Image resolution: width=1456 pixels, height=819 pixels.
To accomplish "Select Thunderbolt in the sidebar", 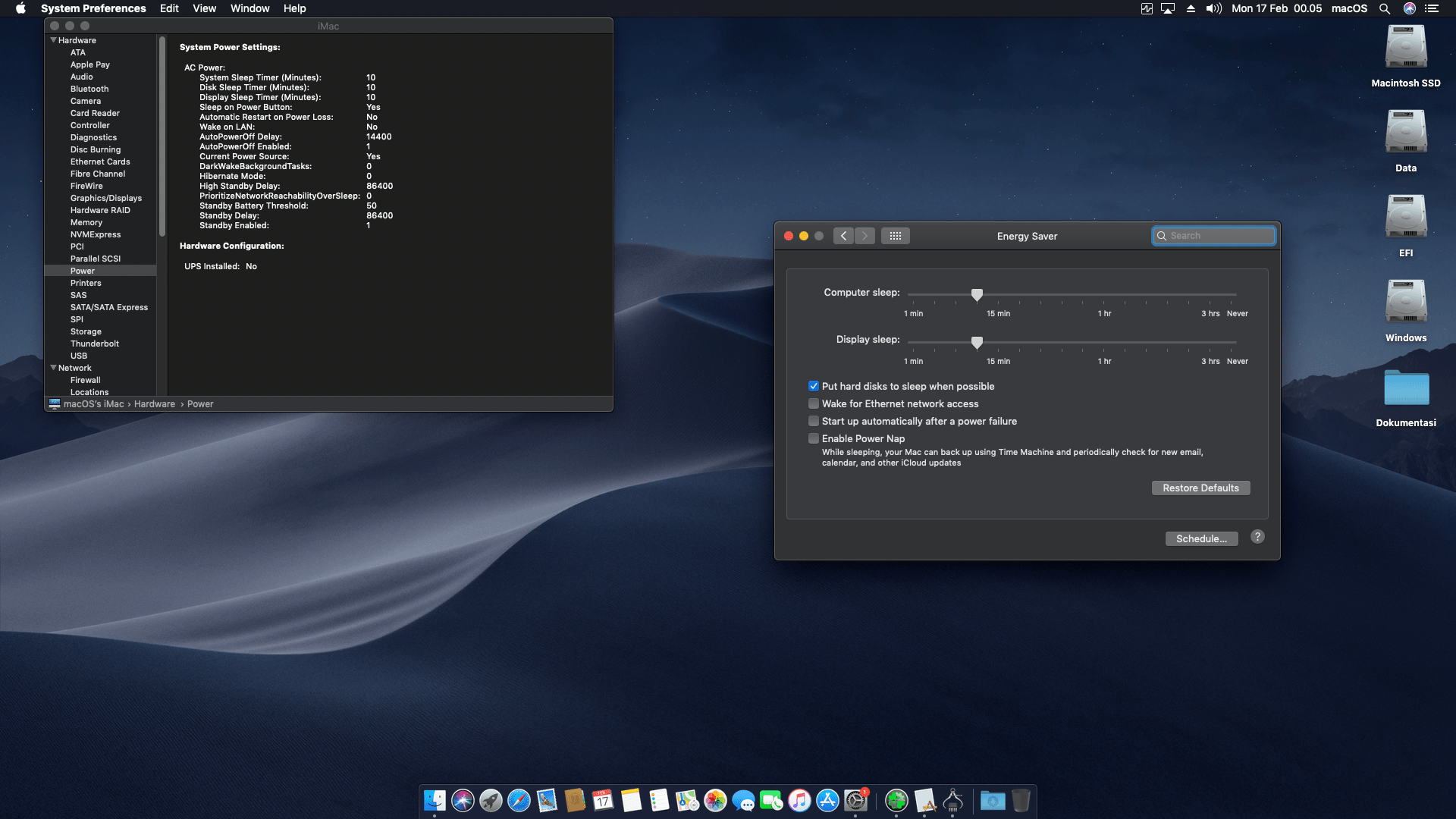I will coord(95,344).
